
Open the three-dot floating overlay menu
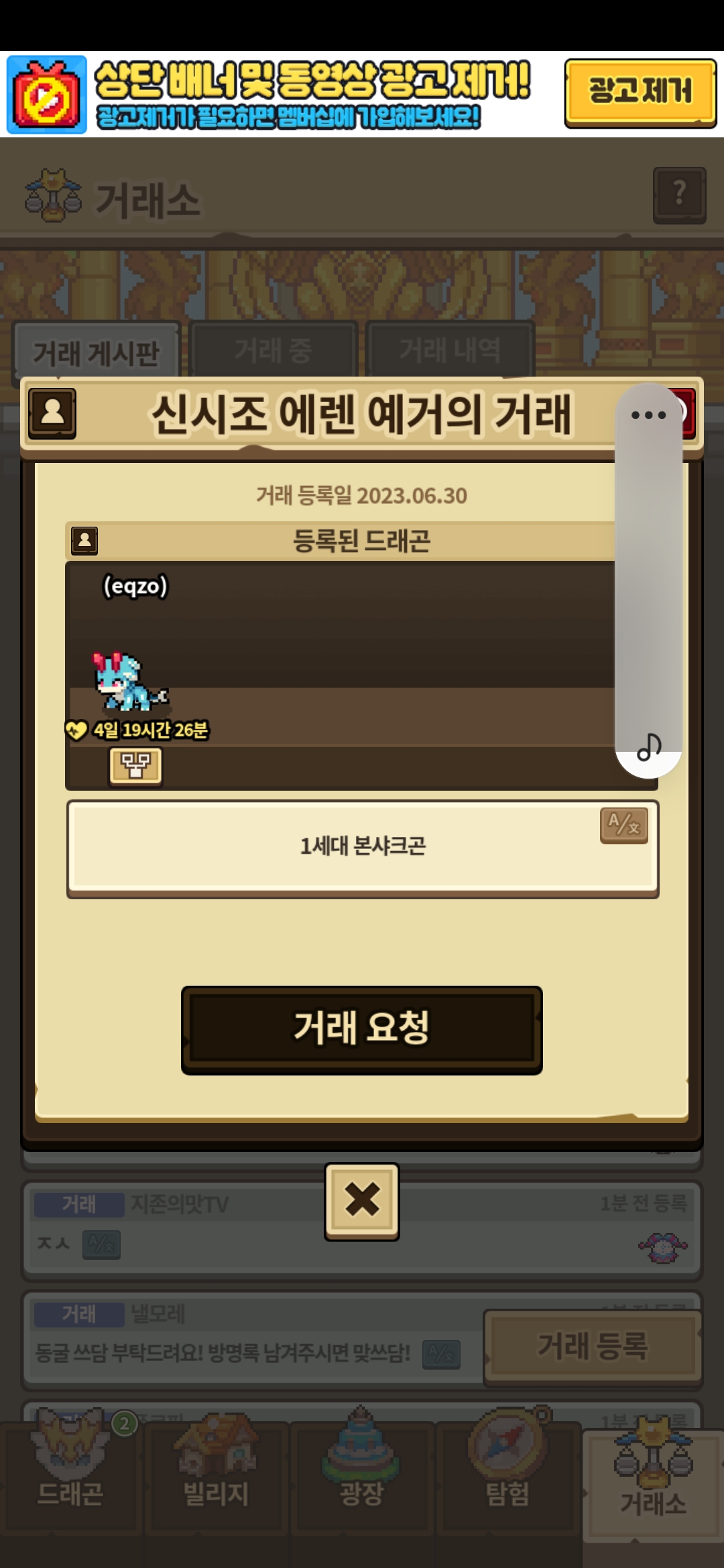pyautogui.click(x=648, y=415)
